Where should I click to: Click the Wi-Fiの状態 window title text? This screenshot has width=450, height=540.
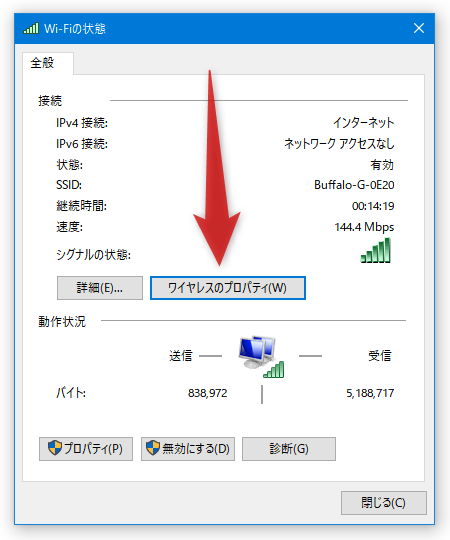tap(75, 28)
